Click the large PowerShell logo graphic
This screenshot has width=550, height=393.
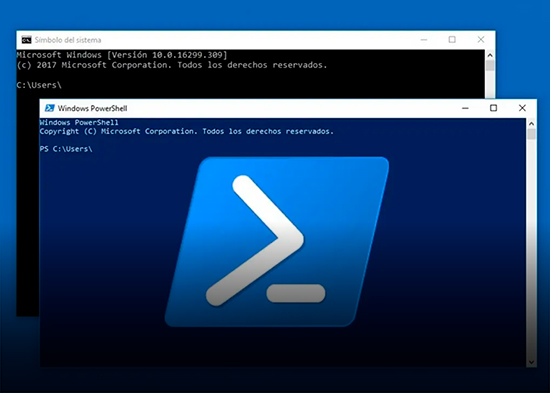[277, 242]
